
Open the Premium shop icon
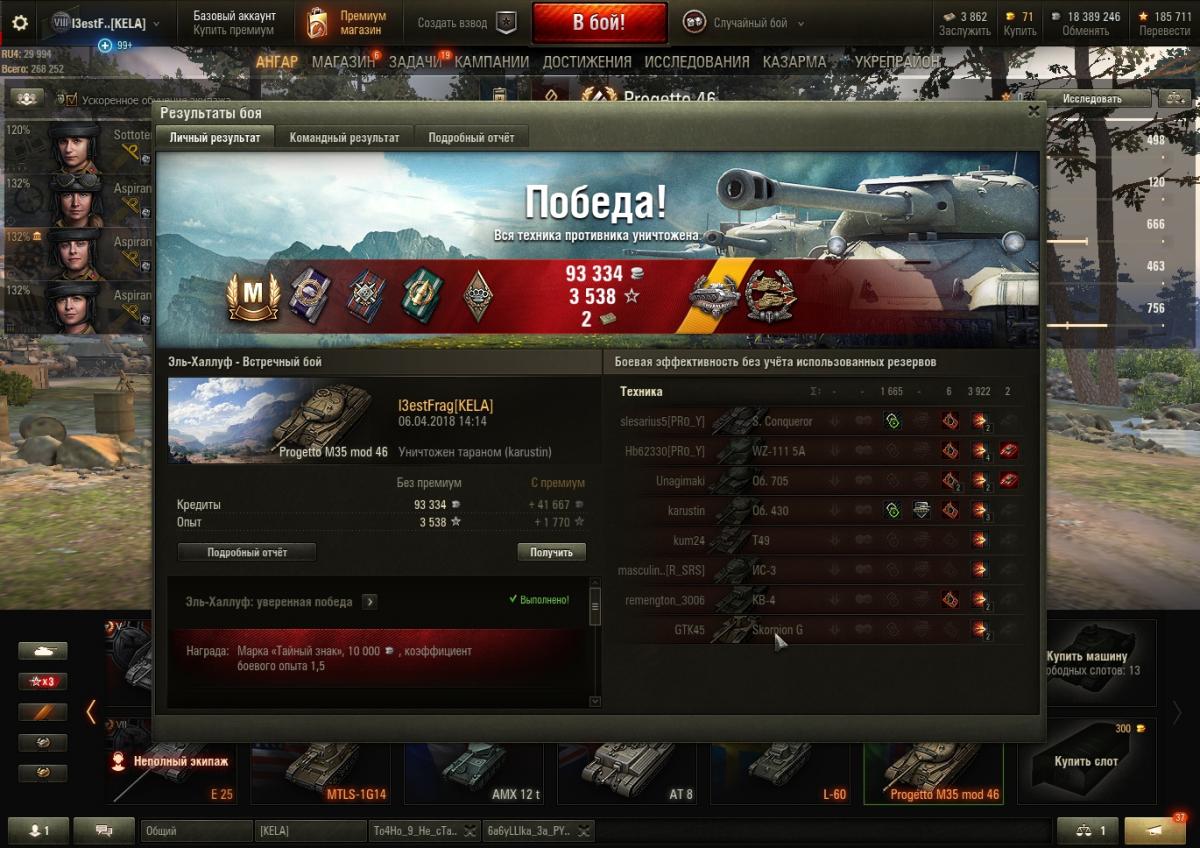[x=317, y=23]
